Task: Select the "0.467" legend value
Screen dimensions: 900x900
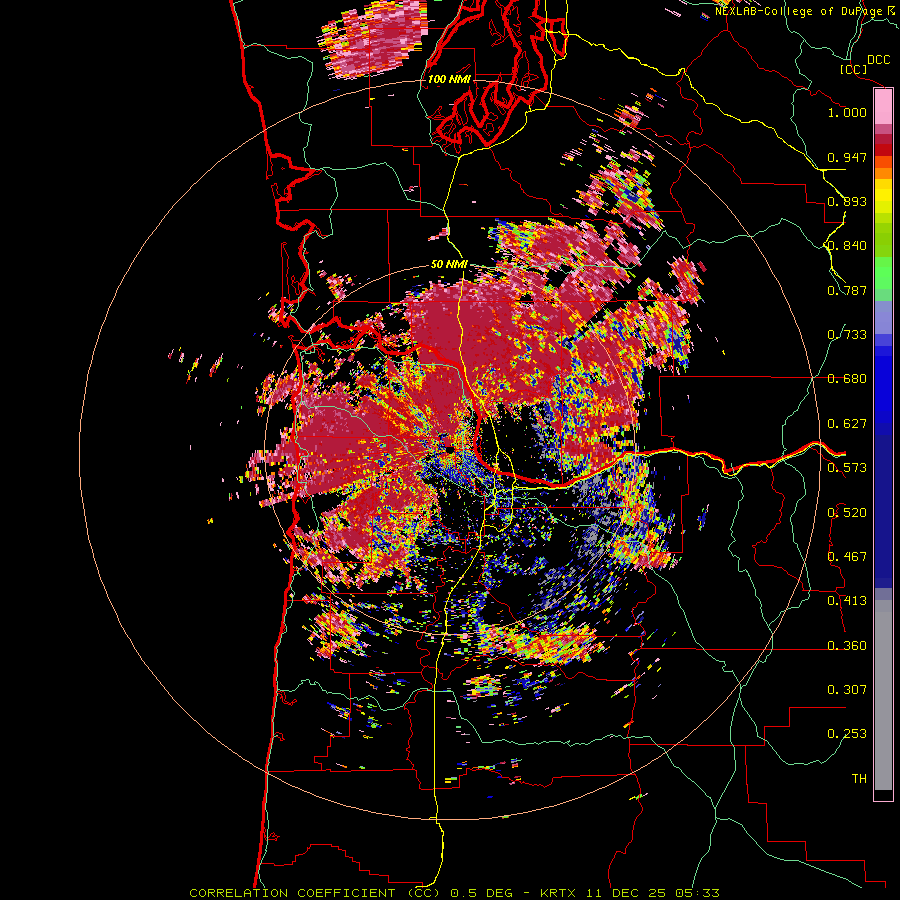Action: tap(847, 557)
